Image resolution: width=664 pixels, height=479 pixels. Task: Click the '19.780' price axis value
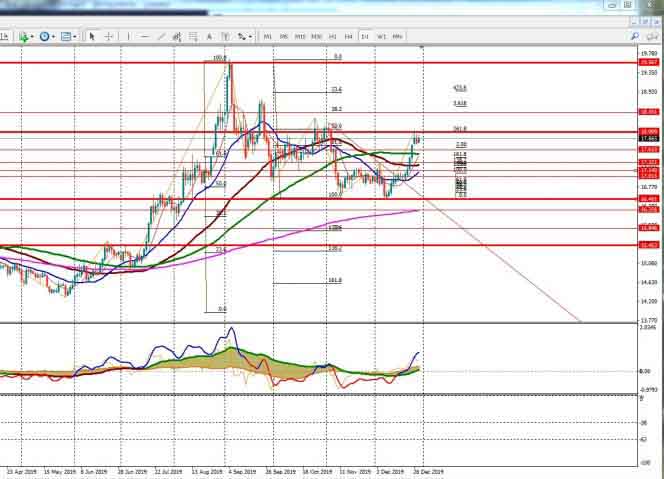coord(649,53)
